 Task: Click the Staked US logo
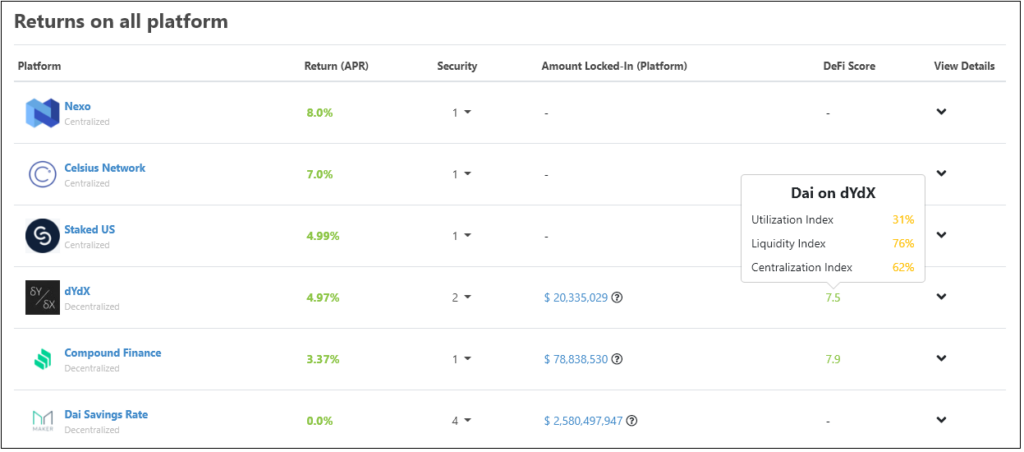[x=42, y=236]
